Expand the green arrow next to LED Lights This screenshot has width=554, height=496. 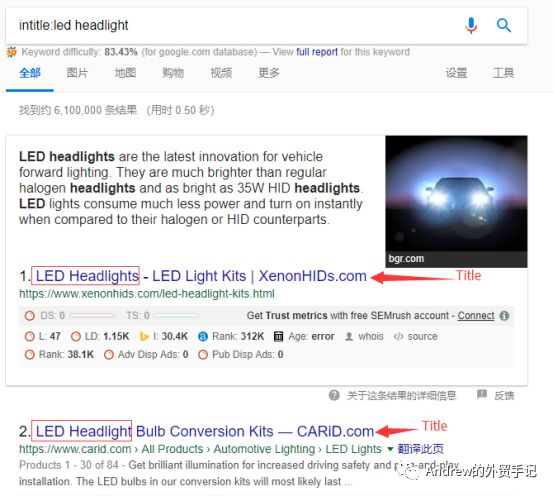[390, 449]
